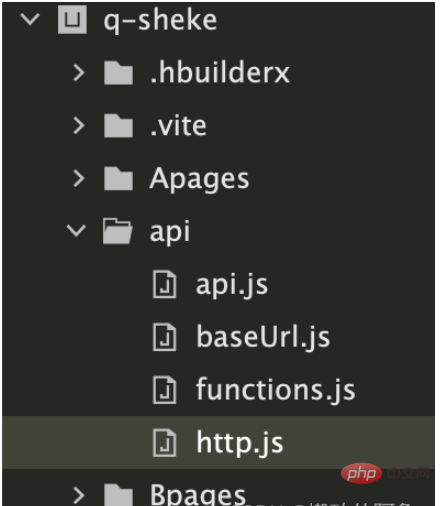Click the api.js file icon
This screenshot has width=440, height=506.
pos(164,284)
